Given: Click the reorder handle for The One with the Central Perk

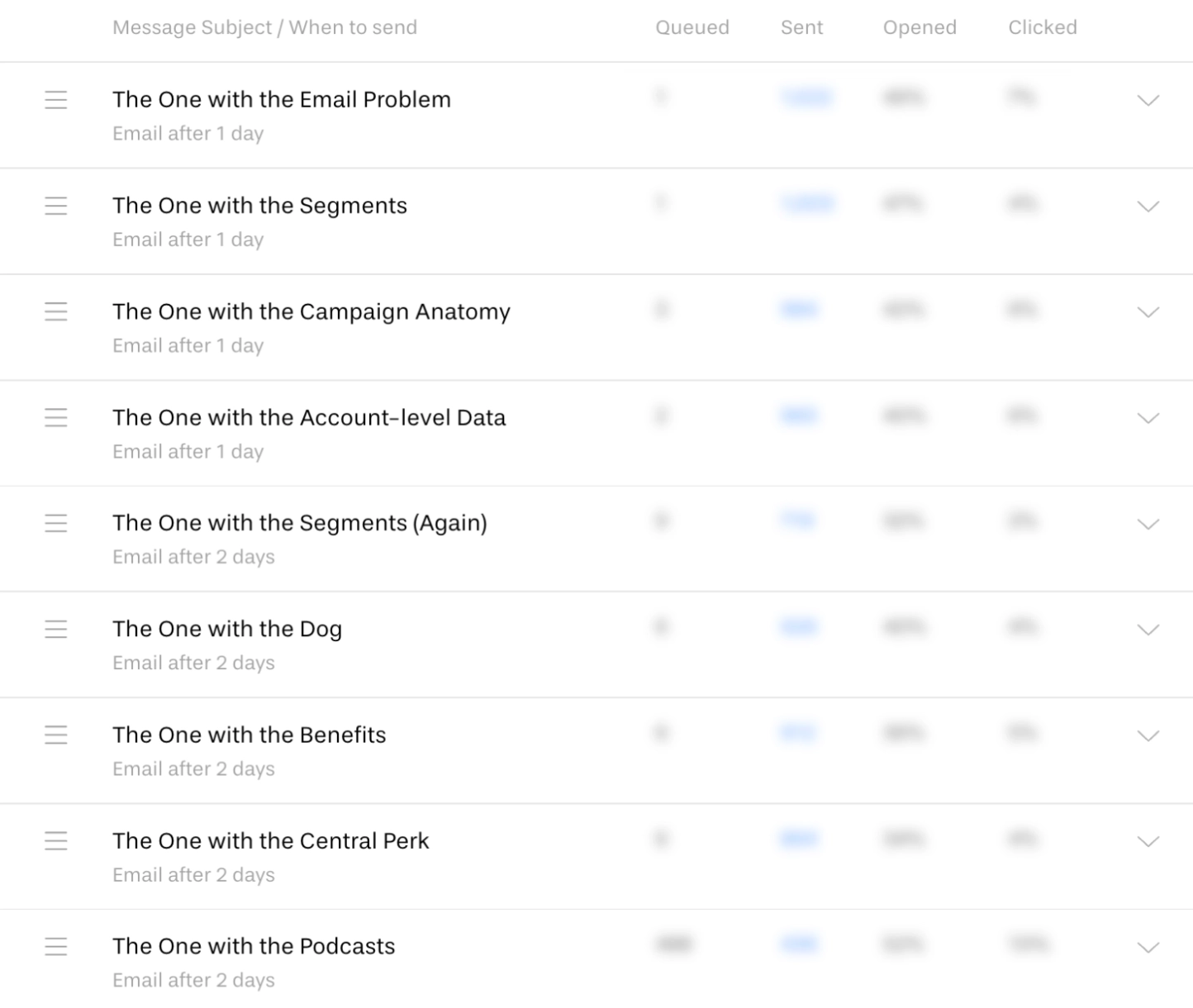Looking at the screenshot, I should (x=56, y=841).
